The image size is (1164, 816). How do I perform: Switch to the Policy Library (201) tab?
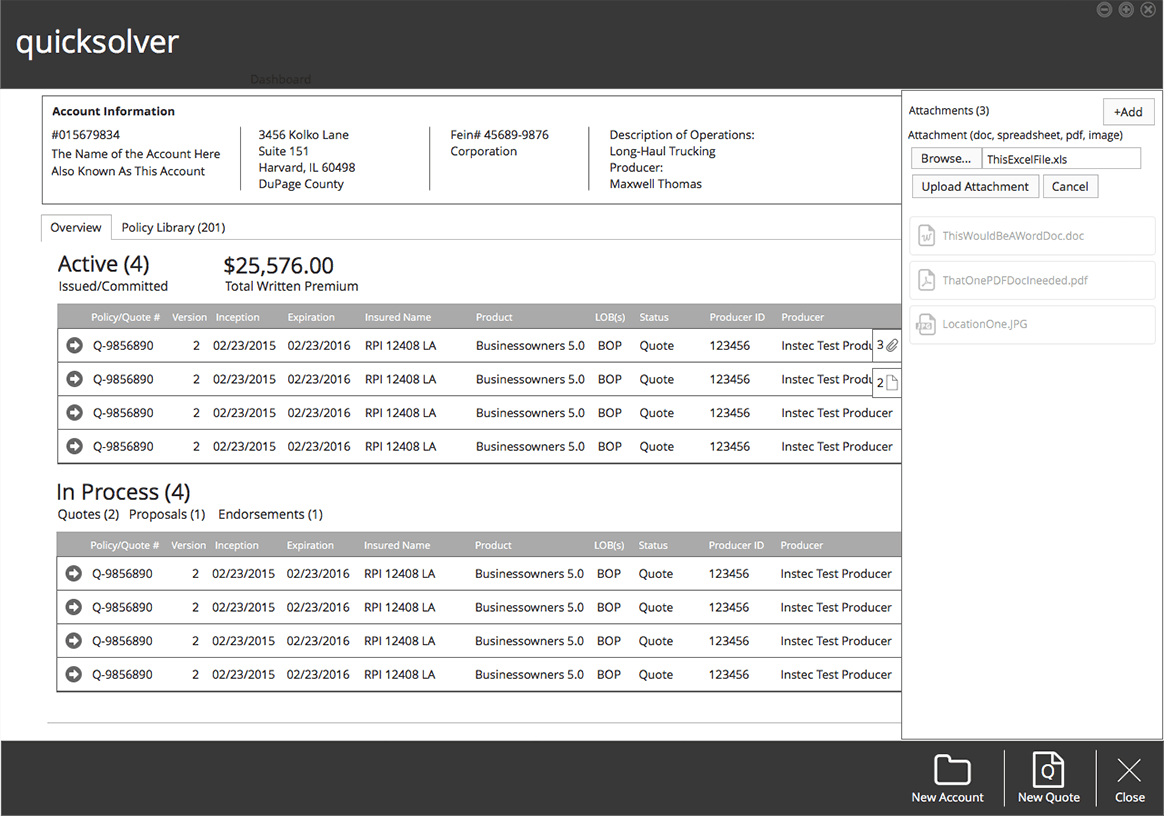[x=173, y=228]
